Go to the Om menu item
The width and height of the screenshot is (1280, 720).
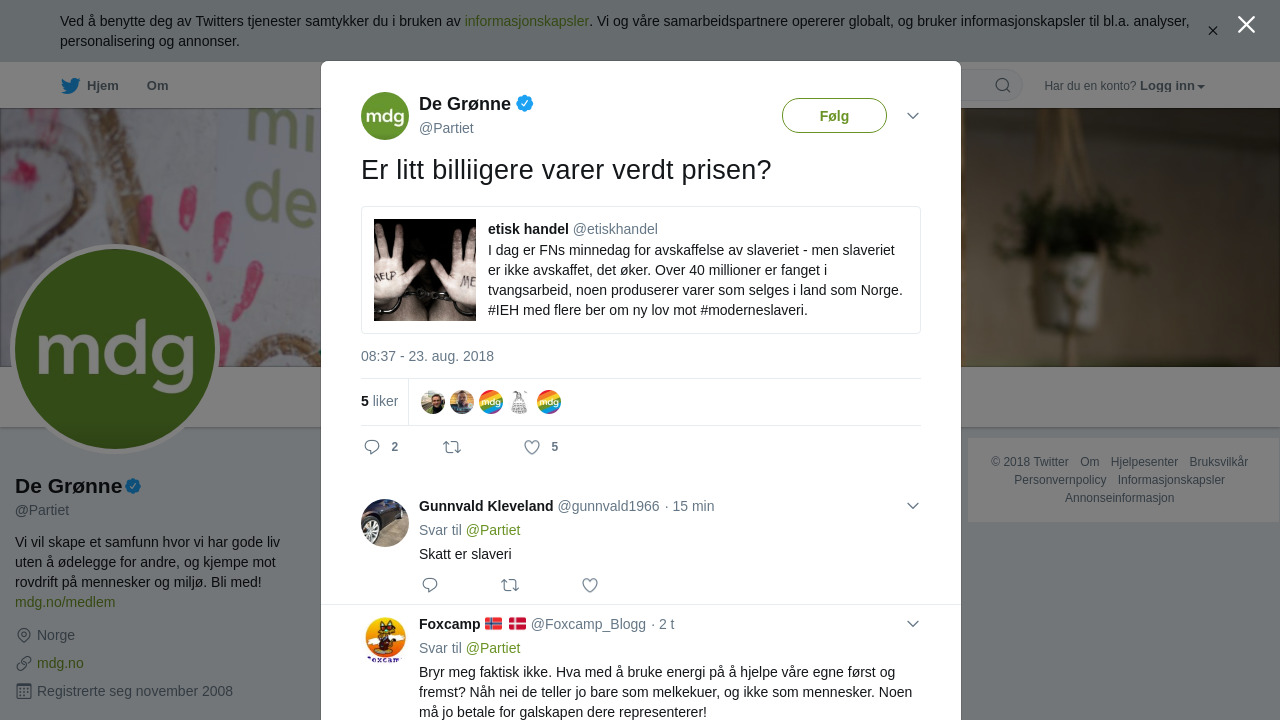click(157, 86)
